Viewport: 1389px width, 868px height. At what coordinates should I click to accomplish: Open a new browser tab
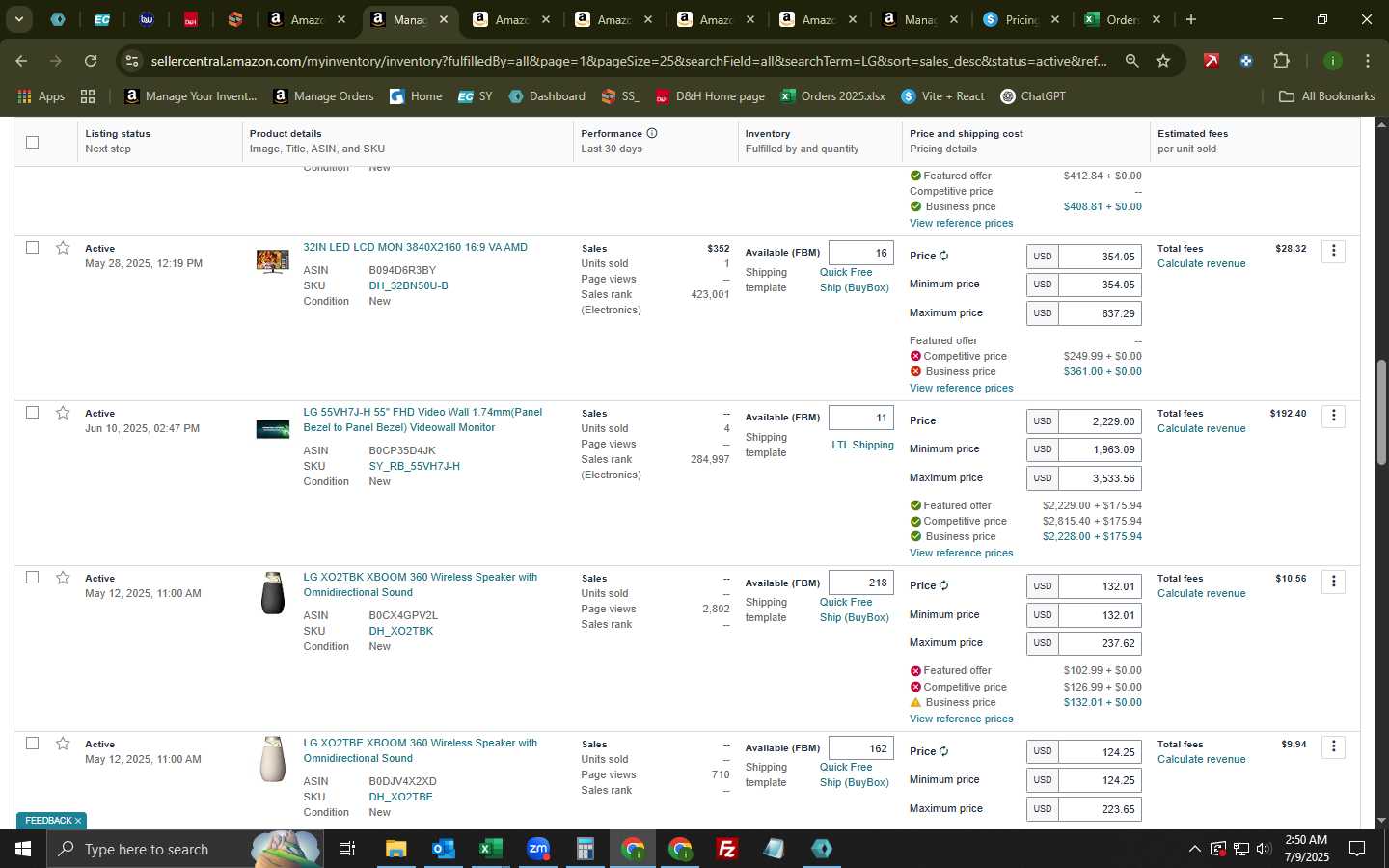click(x=1191, y=19)
